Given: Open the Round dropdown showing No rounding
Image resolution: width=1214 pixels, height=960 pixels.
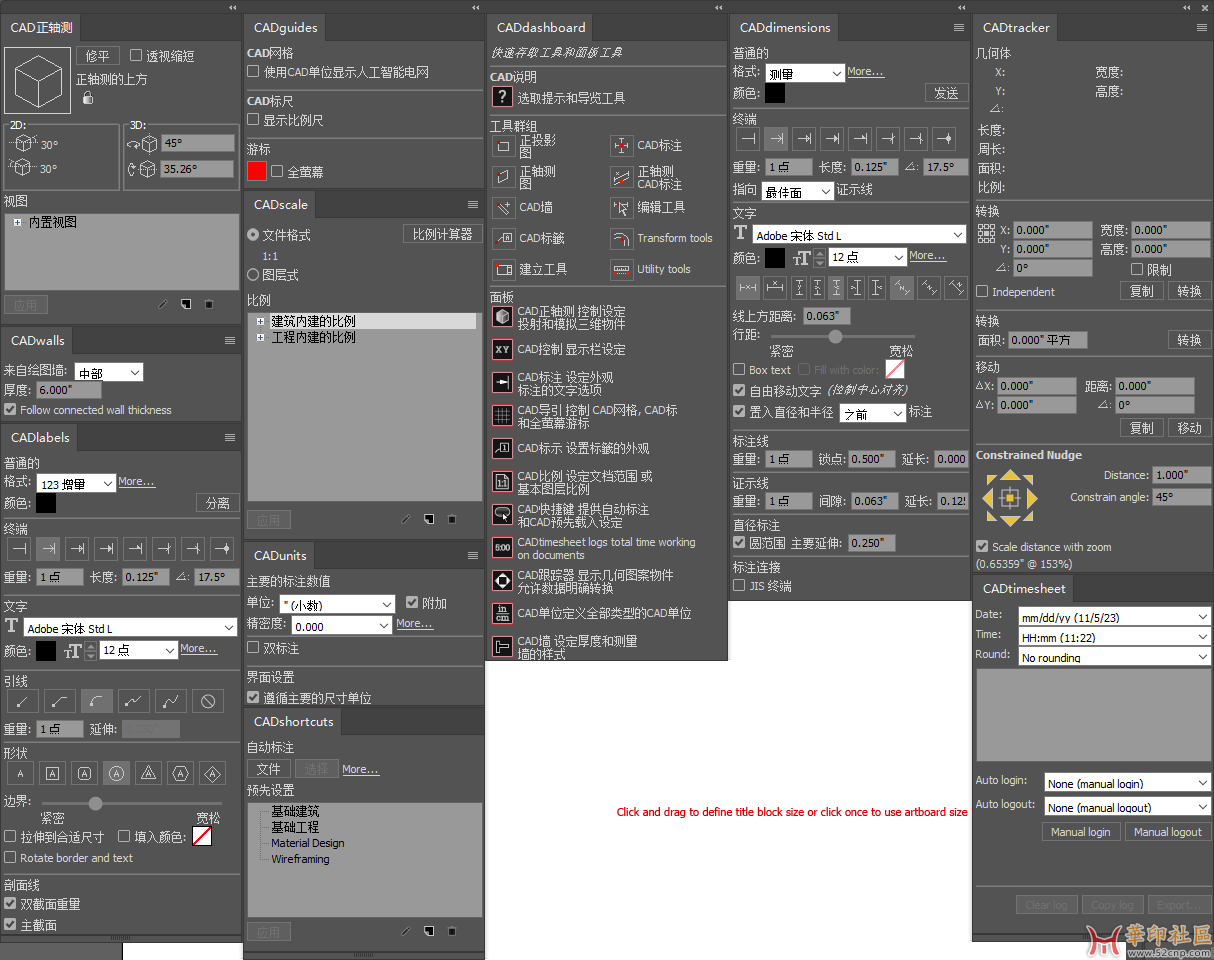Looking at the screenshot, I should [x=1113, y=657].
